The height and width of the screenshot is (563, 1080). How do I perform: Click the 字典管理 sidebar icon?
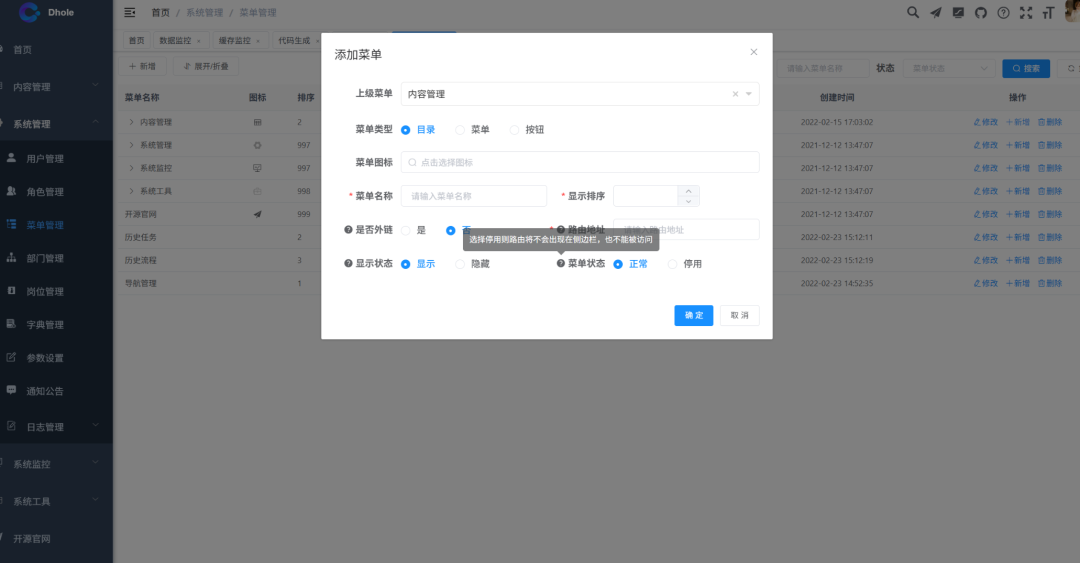point(11,324)
